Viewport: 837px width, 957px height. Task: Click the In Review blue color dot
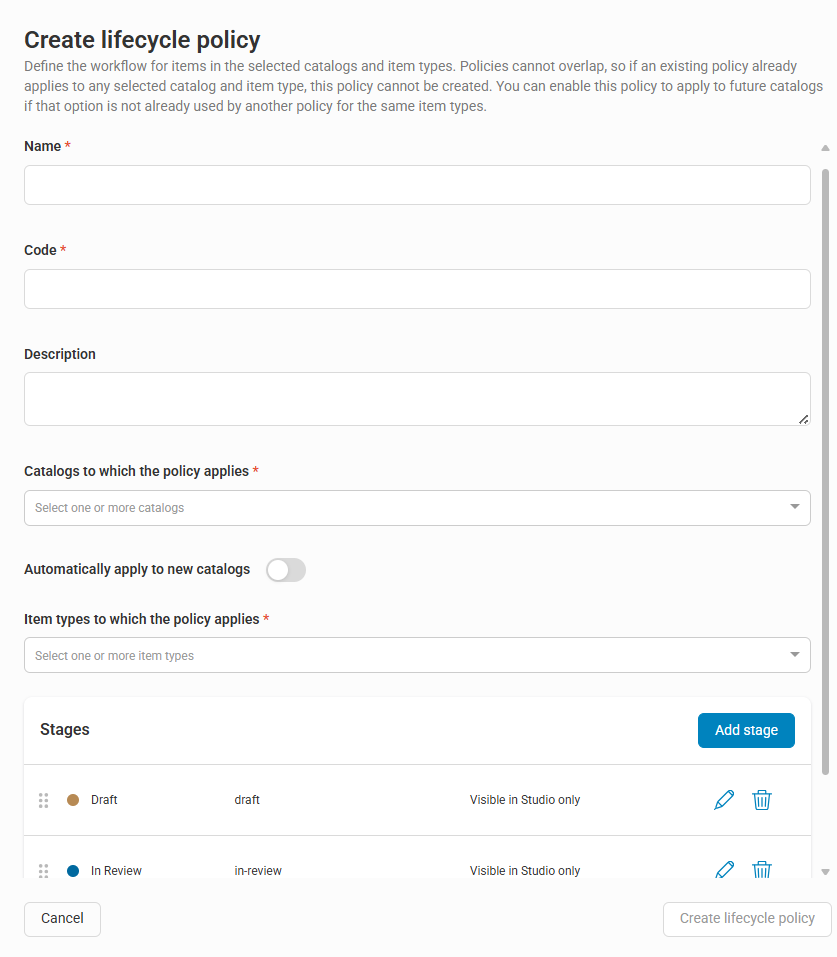point(73,871)
